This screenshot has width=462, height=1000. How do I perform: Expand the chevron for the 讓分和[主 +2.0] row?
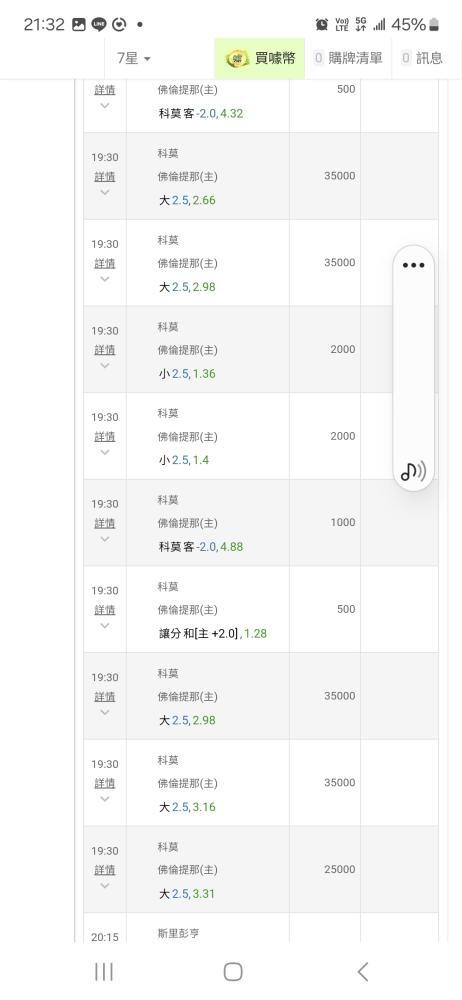(105, 626)
